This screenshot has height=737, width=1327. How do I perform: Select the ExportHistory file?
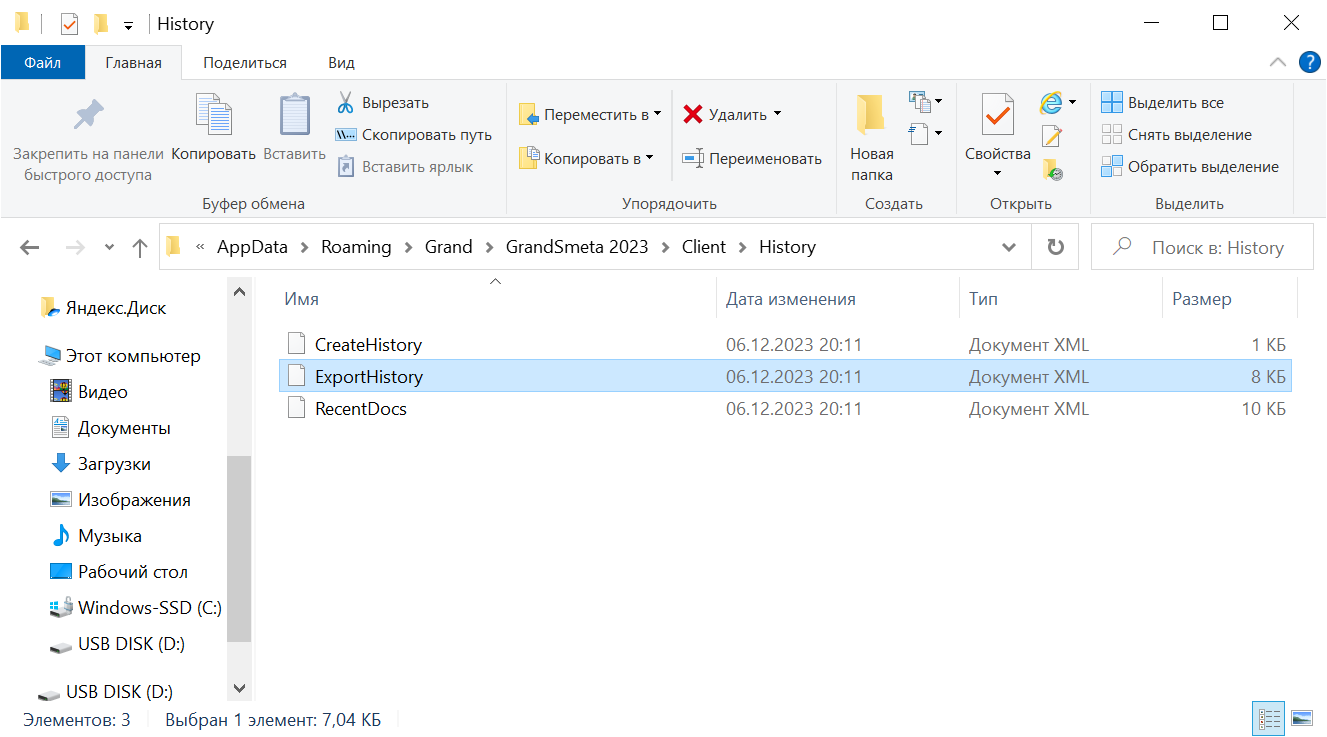(785, 377)
